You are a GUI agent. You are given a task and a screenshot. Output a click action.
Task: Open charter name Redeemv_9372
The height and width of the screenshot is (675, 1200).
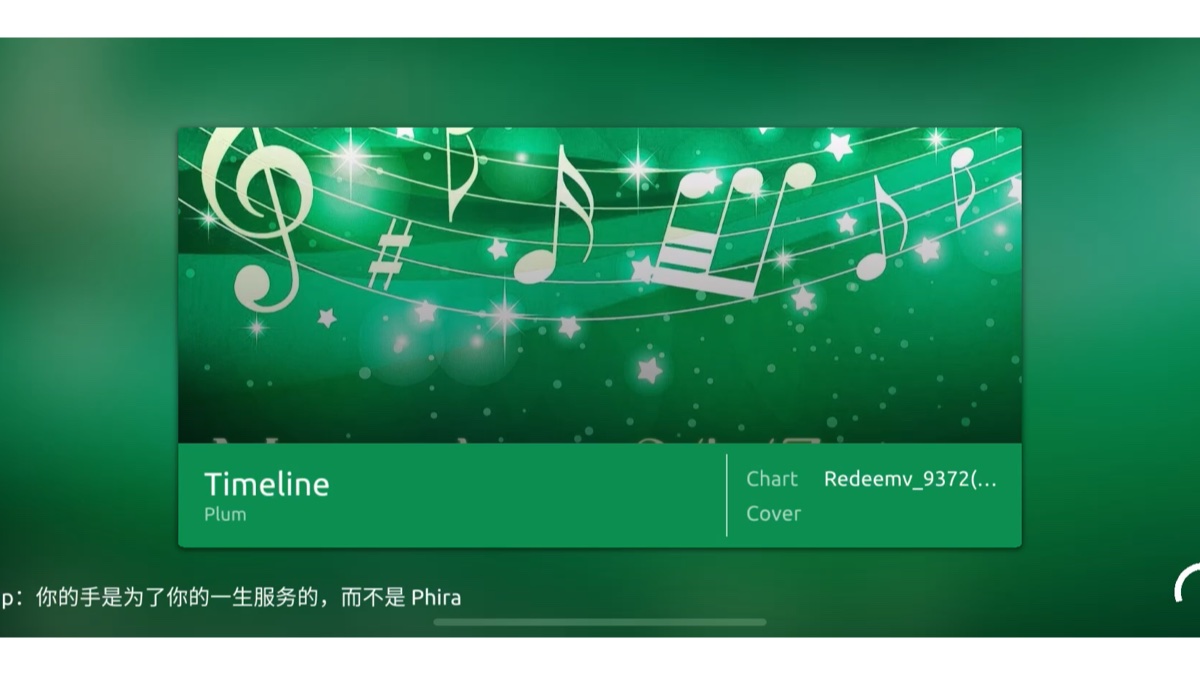click(x=910, y=479)
